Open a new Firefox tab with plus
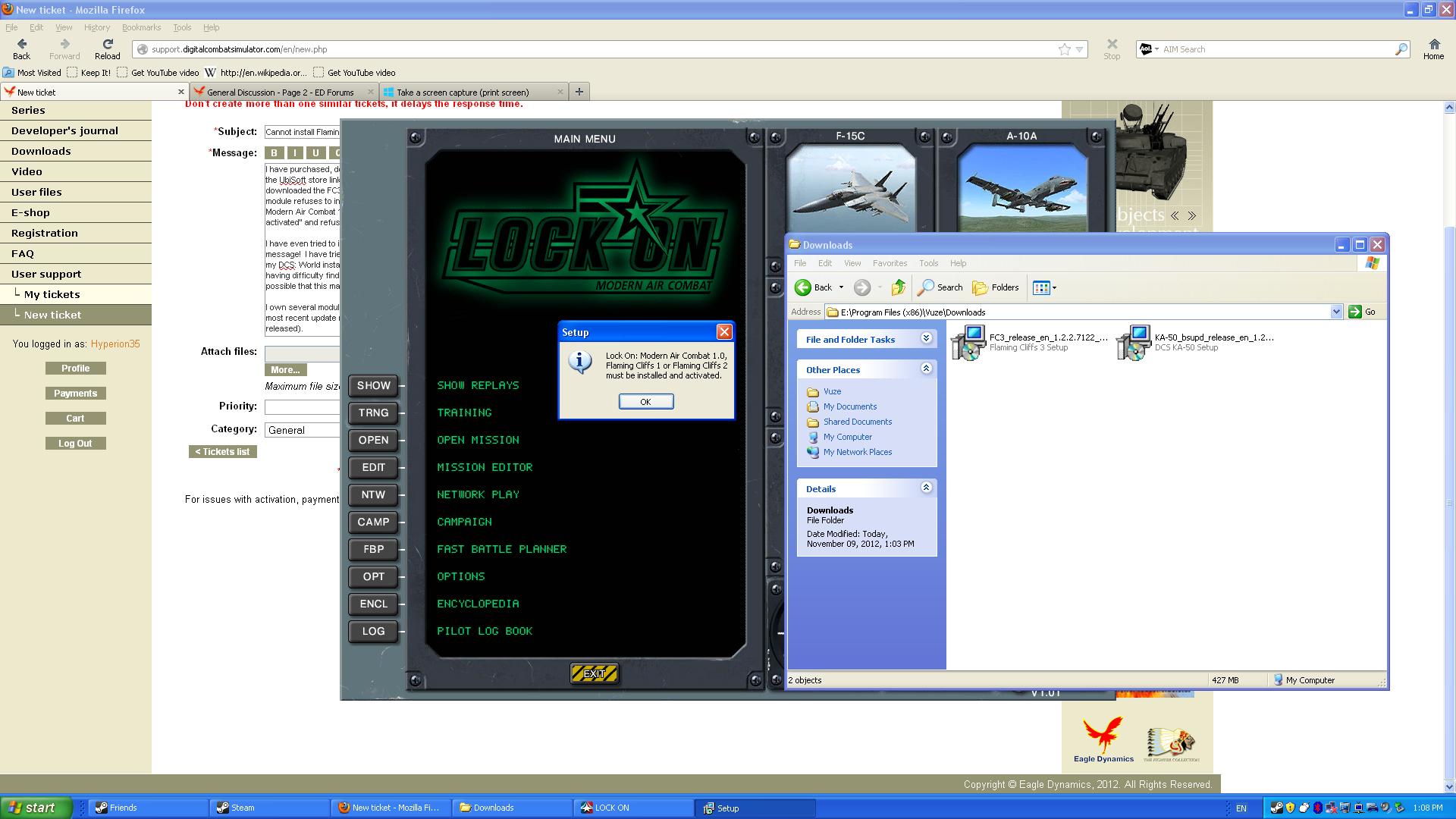Screen dimensions: 1456x819 [x=579, y=92]
